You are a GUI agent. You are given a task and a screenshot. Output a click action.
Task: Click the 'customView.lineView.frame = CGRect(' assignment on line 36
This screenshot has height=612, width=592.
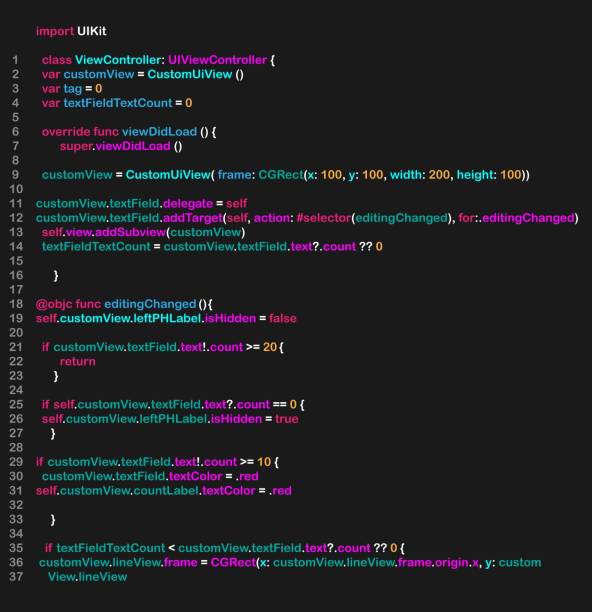click(x=148, y=562)
